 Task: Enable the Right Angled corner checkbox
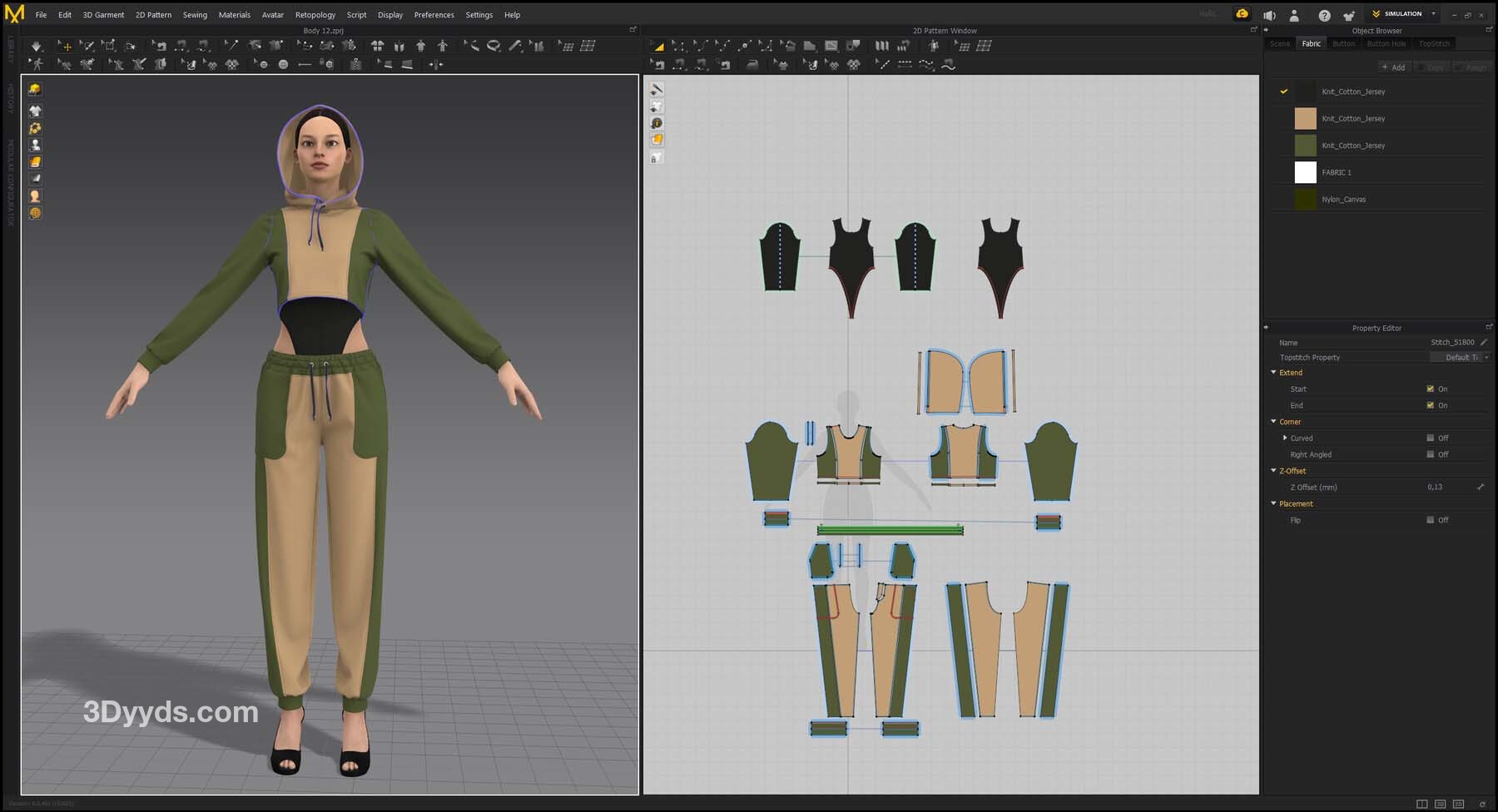click(1430, 454)
